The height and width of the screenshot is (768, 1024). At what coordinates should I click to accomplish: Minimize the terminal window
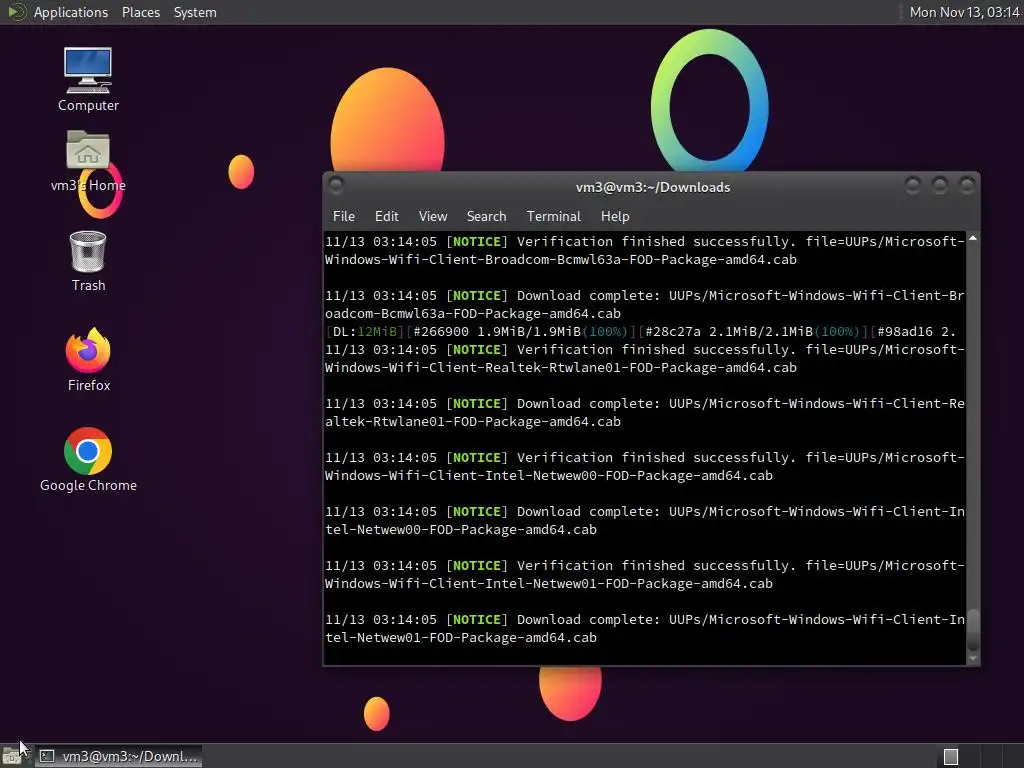(x=913, y=186)
